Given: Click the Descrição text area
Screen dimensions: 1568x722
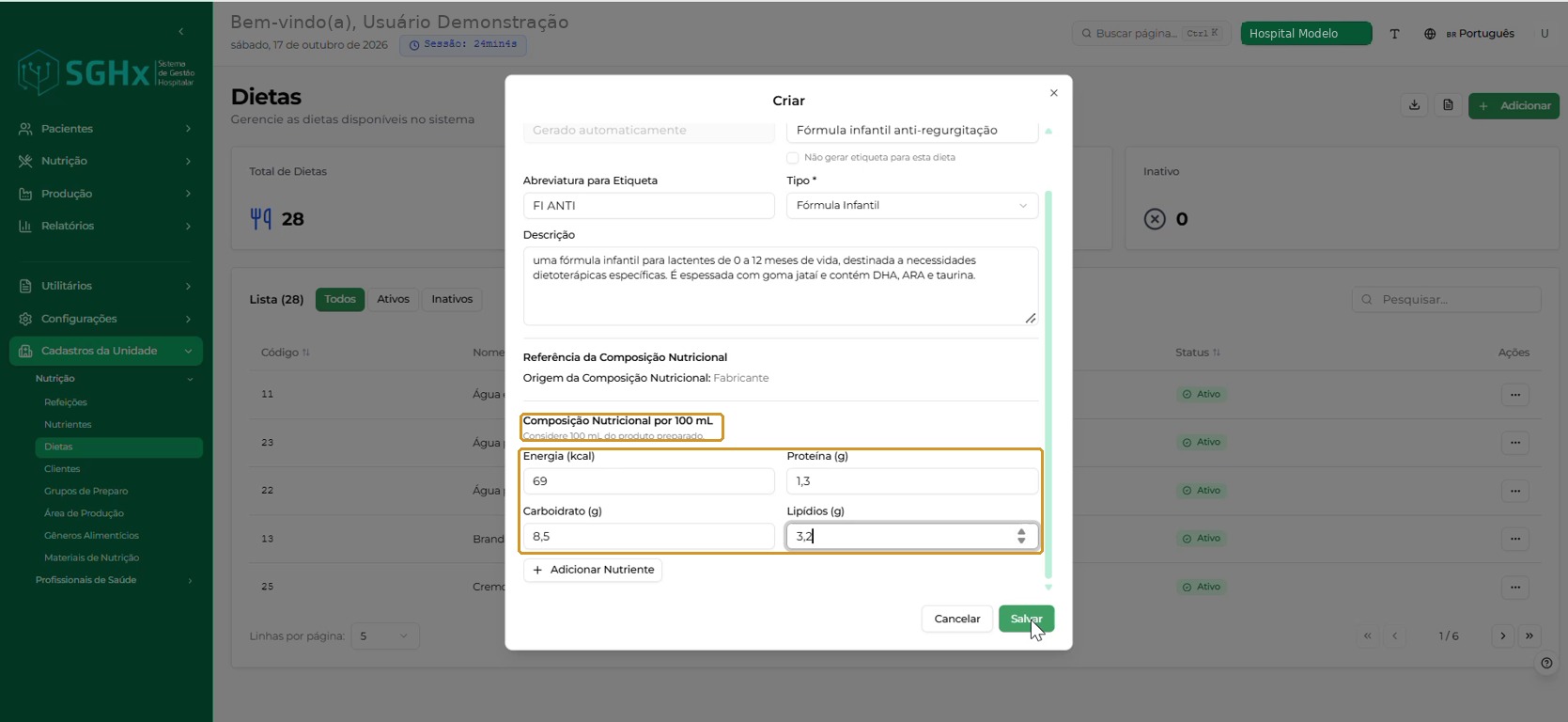Looking at the screenshot, I should [x=781, y=286].
